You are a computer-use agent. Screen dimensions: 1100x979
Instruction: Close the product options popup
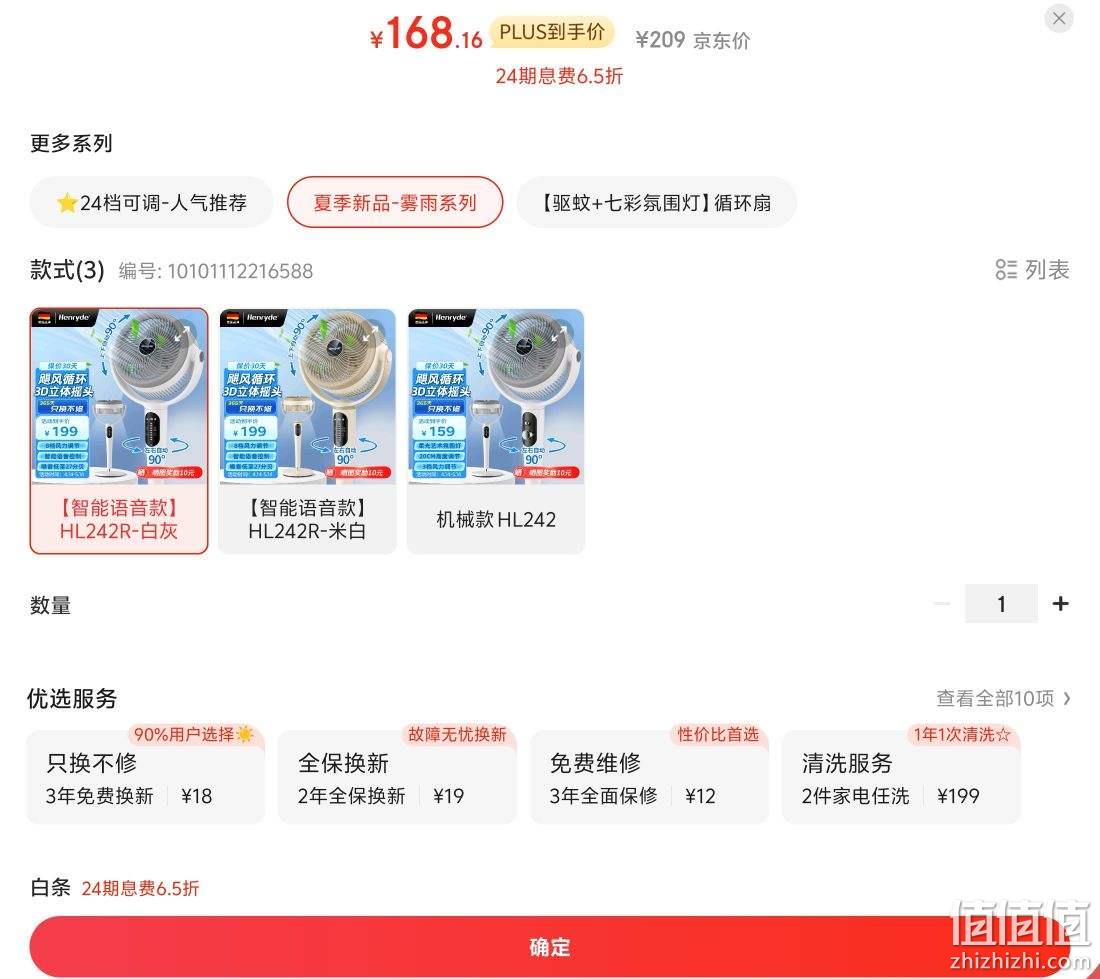1059,18
